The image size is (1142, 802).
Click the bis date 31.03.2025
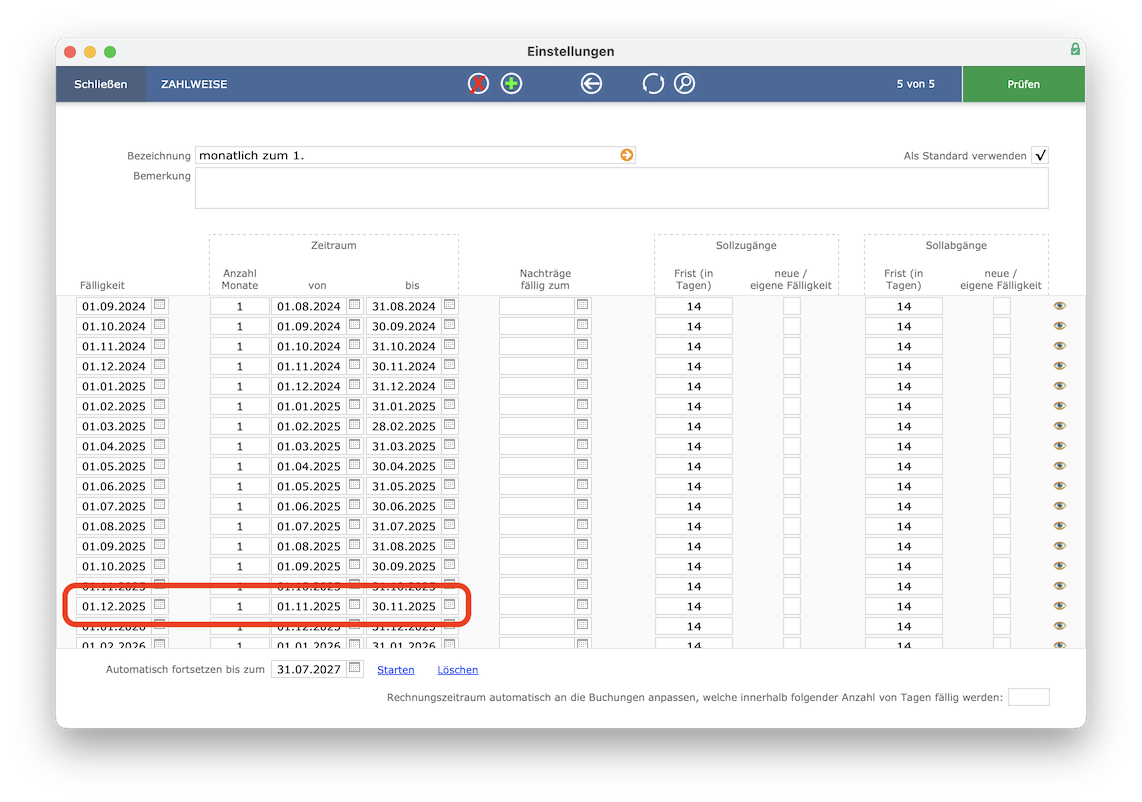tap(403, 446)
